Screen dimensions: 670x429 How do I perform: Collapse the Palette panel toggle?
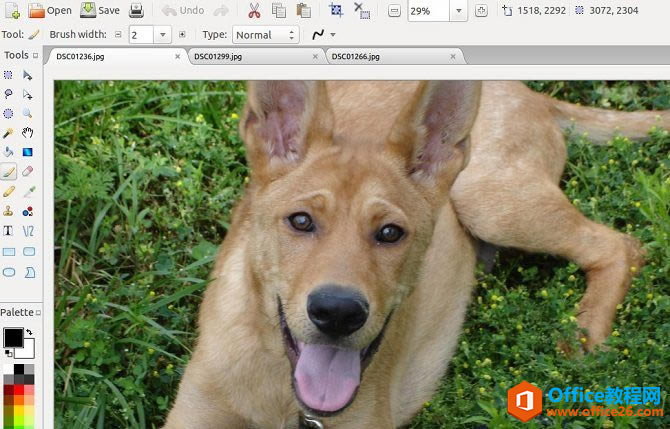coord(38,313)
